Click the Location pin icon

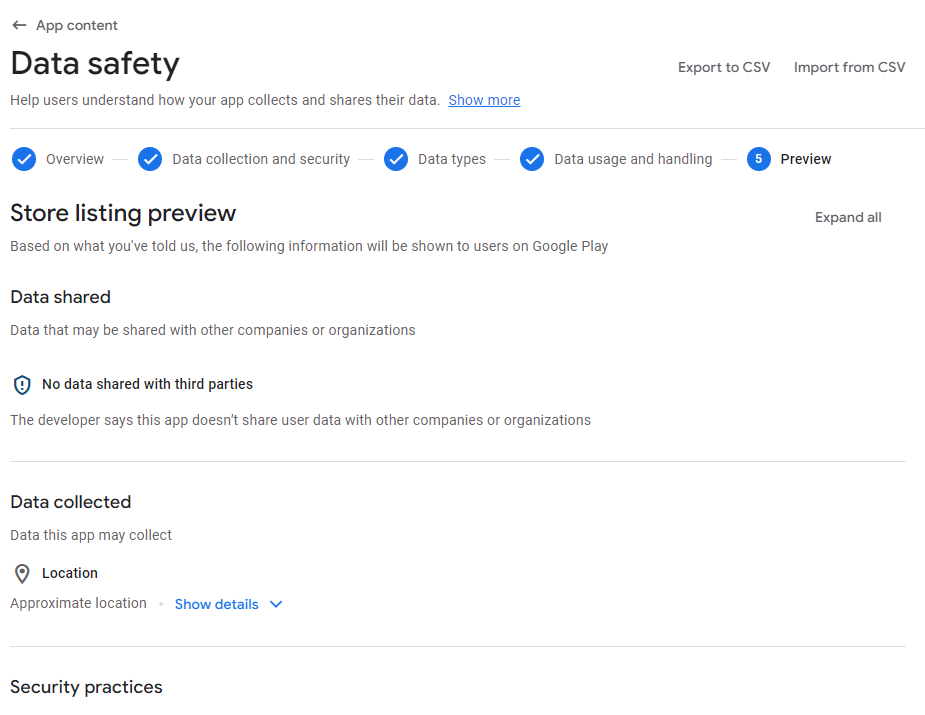pos(22,573)
